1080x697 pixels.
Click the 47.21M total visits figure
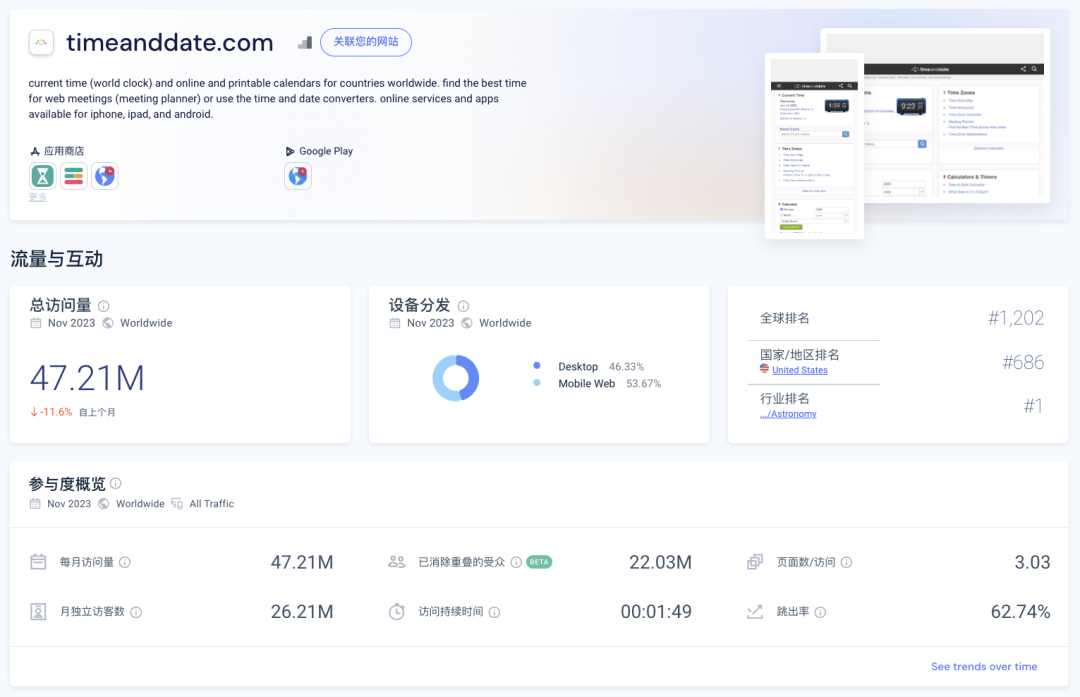coord(87,378)
